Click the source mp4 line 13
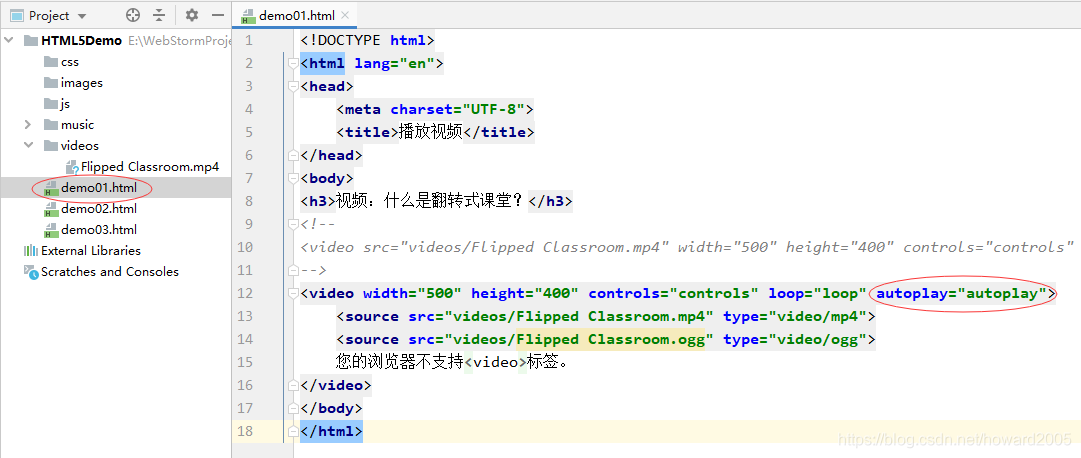This screenshot has height=458, width=1081. [x=606, y=317]
